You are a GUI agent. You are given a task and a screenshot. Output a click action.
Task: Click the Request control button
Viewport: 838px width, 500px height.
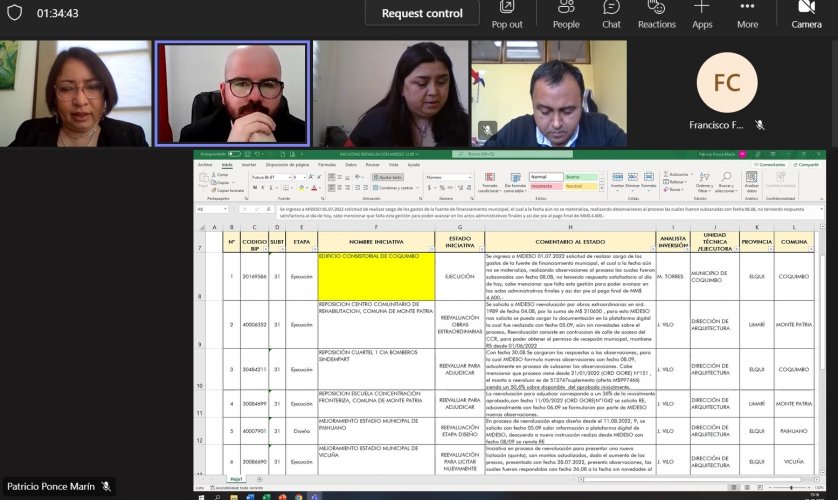(422, 14)
